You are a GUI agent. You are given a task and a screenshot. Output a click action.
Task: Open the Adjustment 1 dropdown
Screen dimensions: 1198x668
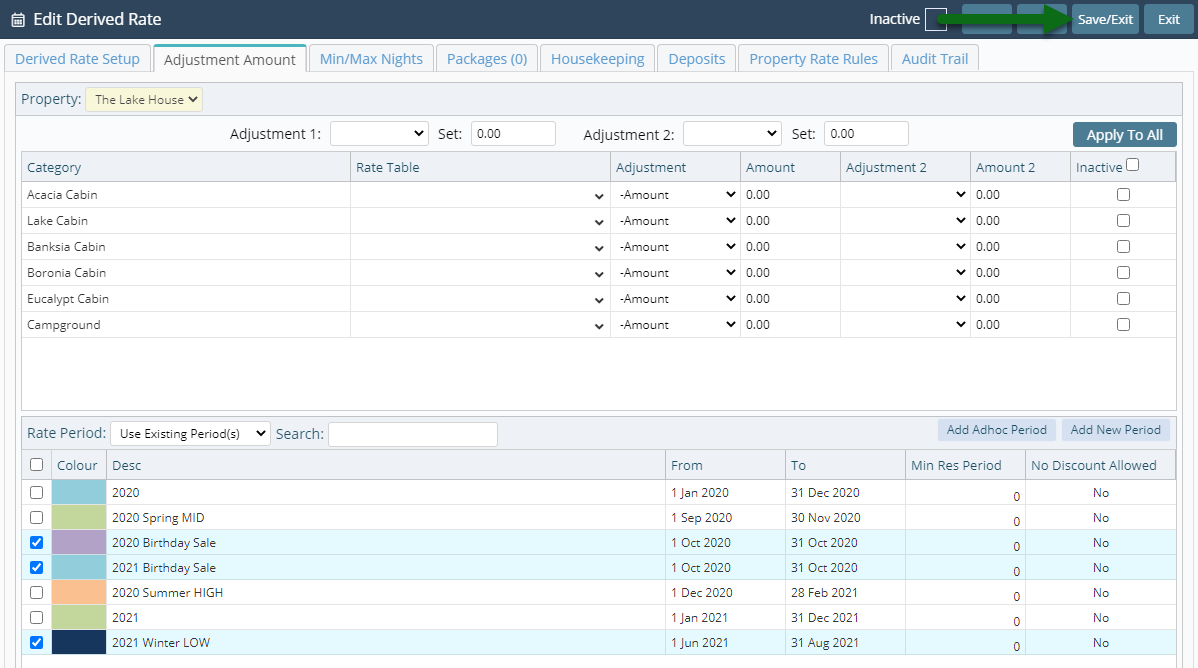[379, 134]
